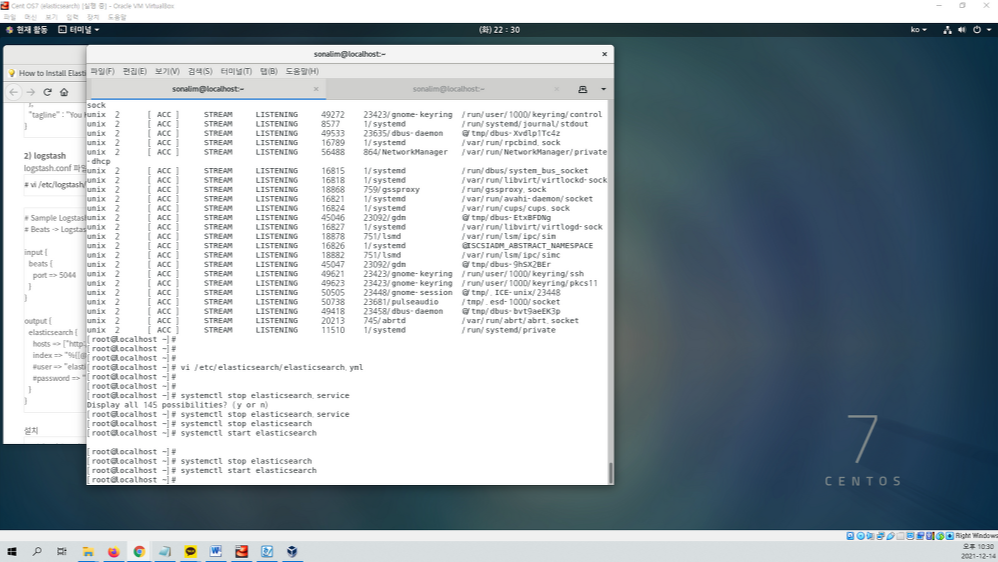Switch to Chrome on the taskbar

(139, 551)
